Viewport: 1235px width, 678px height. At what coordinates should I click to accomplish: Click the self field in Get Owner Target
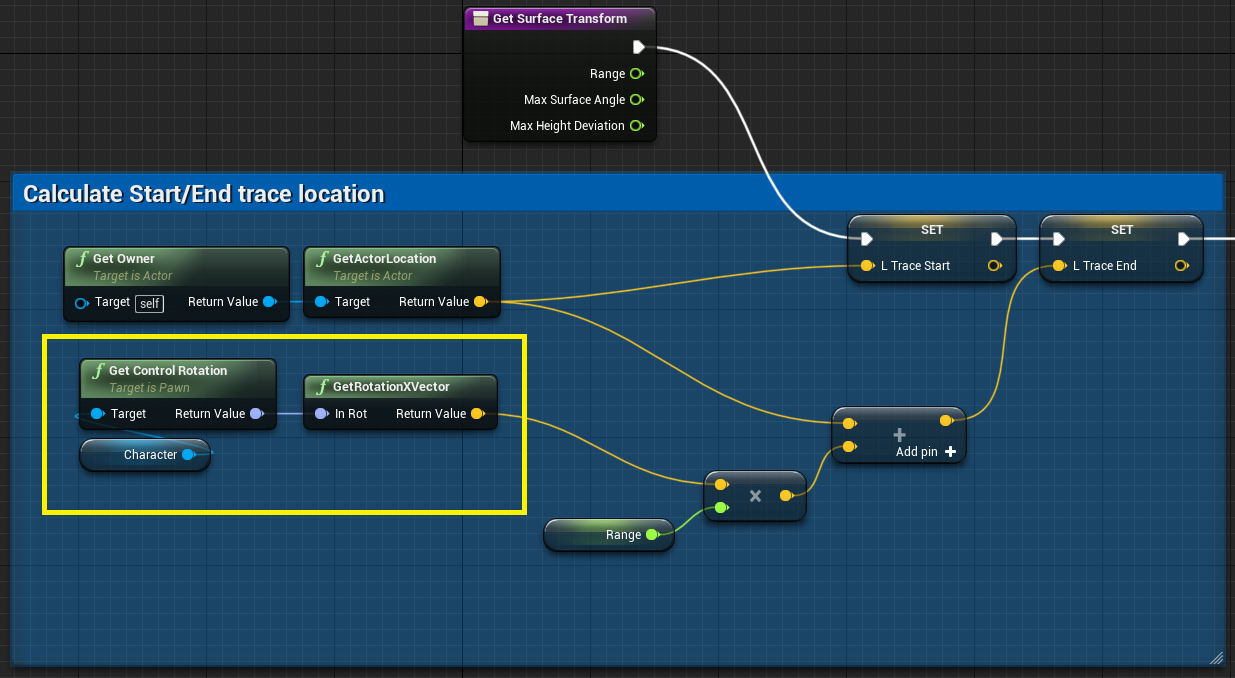tap(149, 303)
